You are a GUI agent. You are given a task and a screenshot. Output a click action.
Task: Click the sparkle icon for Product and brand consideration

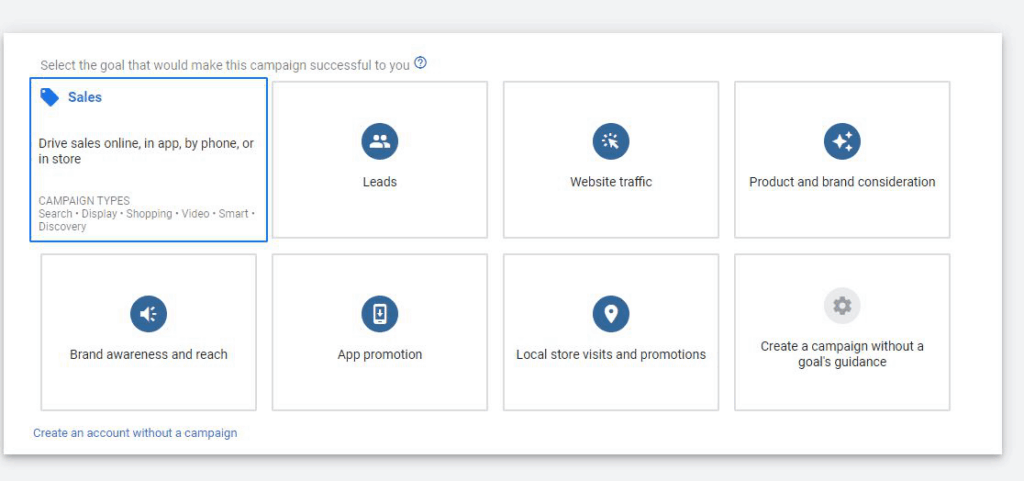pyautogui.click(x=842, y=142)
